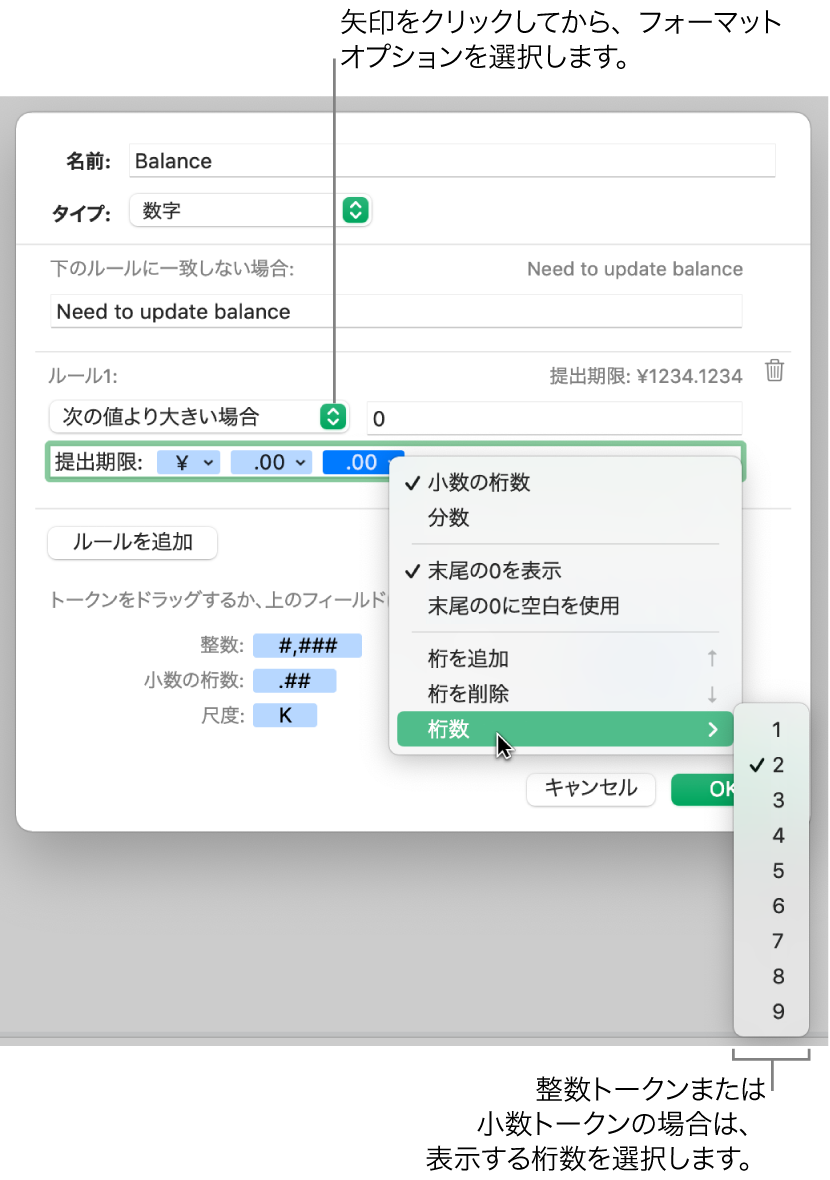The height and width of the screenshot is (1180, 830).
Task: Click the #,### integer token
Action: point(307,646)
